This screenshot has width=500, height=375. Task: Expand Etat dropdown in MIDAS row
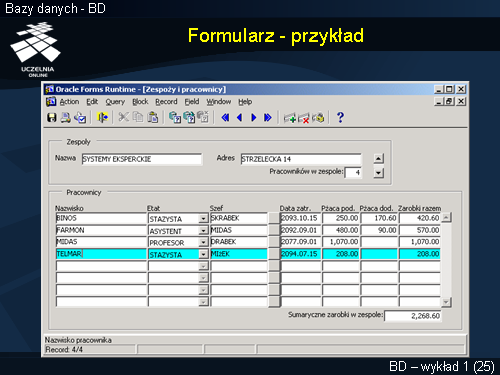pos(203,242)
